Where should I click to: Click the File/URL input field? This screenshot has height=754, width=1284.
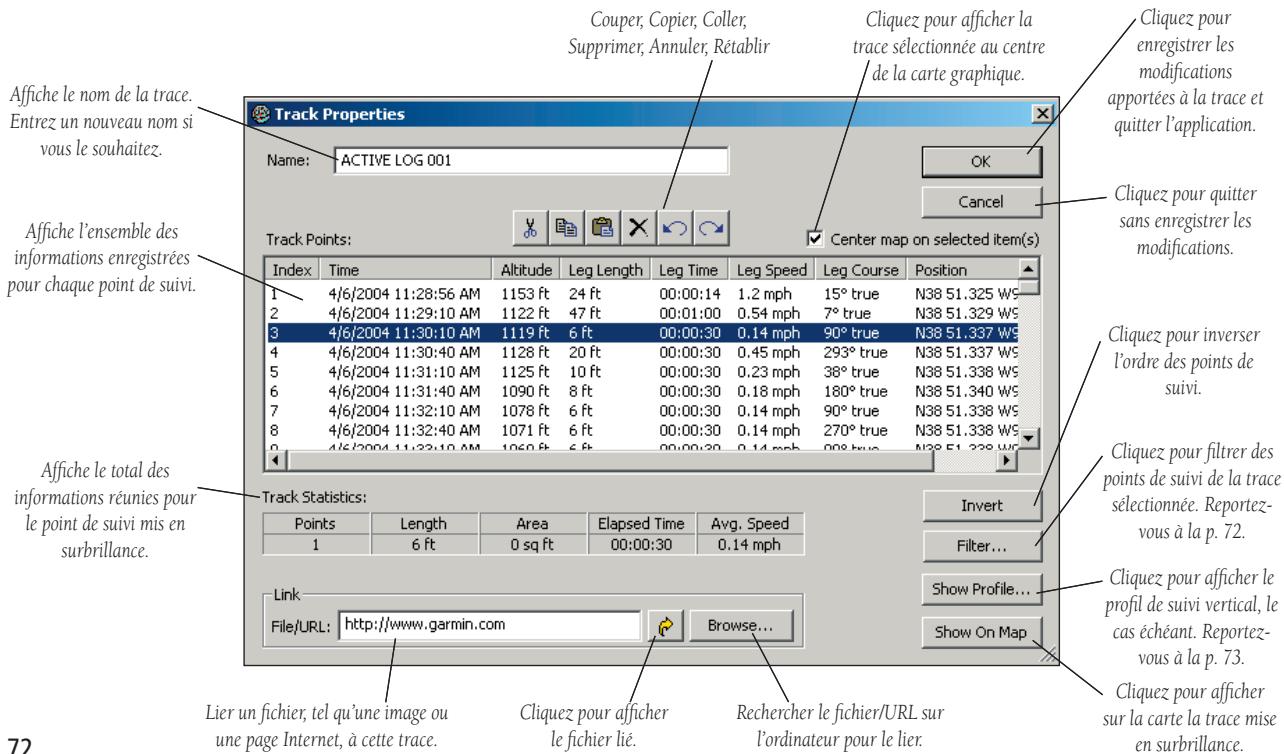[489, 626]
